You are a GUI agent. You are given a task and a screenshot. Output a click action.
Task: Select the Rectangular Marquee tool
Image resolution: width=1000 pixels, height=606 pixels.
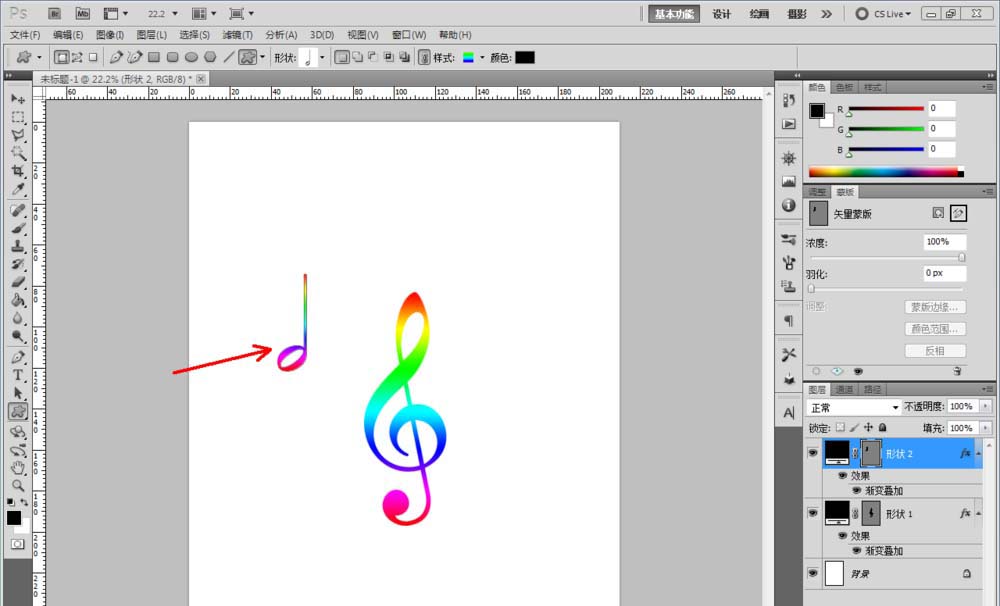point(18,117)
